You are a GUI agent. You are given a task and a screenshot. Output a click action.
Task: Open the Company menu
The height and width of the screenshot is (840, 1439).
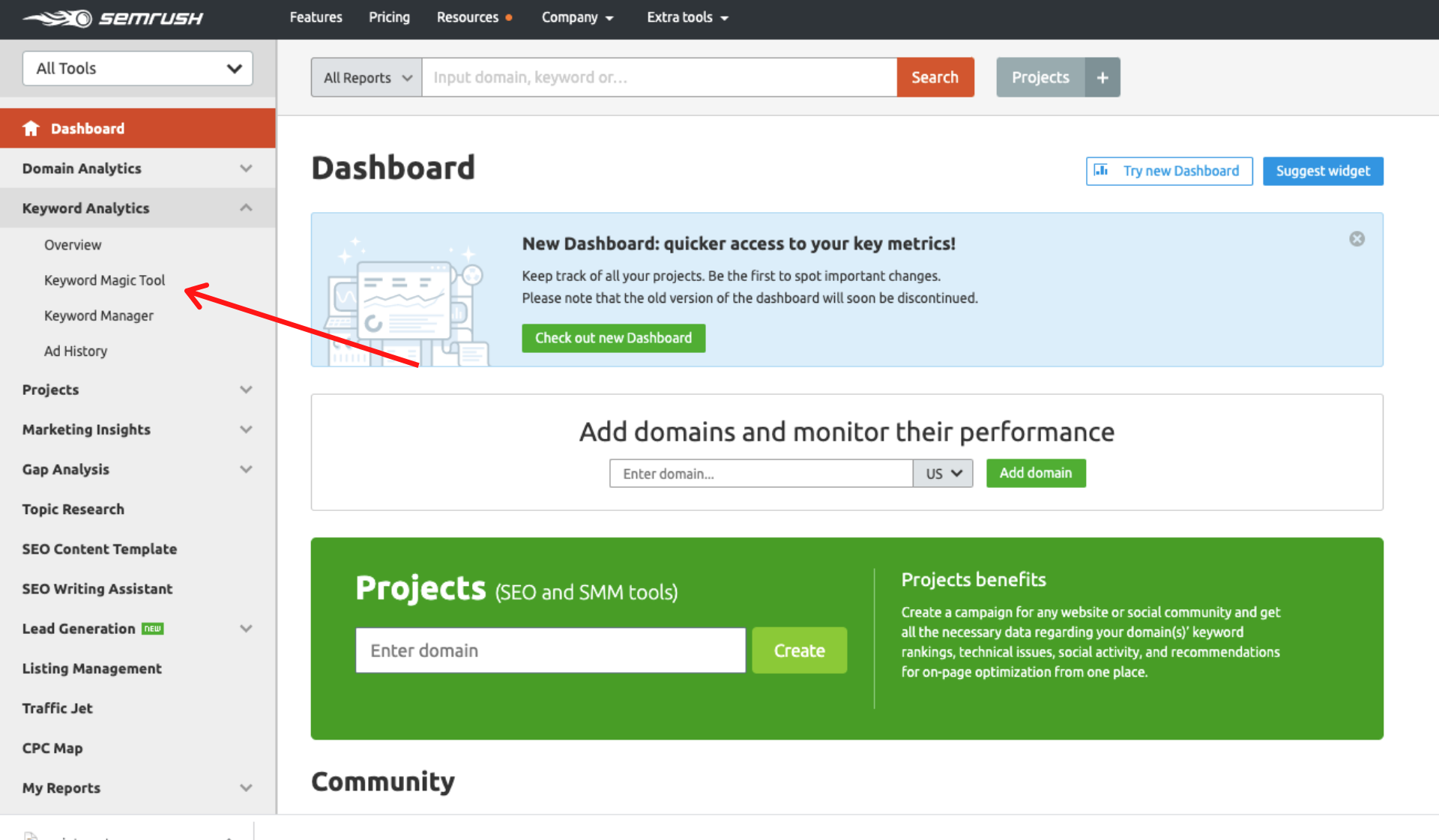[x=577, y=17]
